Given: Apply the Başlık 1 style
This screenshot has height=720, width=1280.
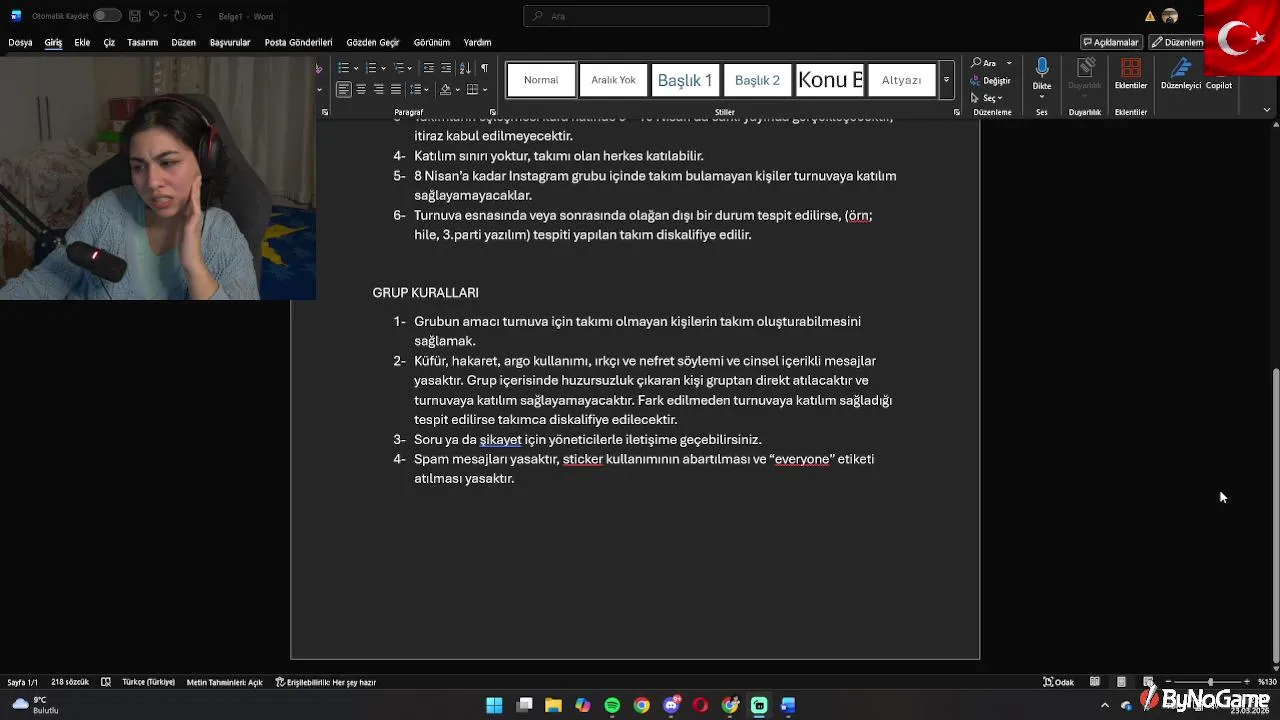Looking at the screenshot, I should [685, 80].
